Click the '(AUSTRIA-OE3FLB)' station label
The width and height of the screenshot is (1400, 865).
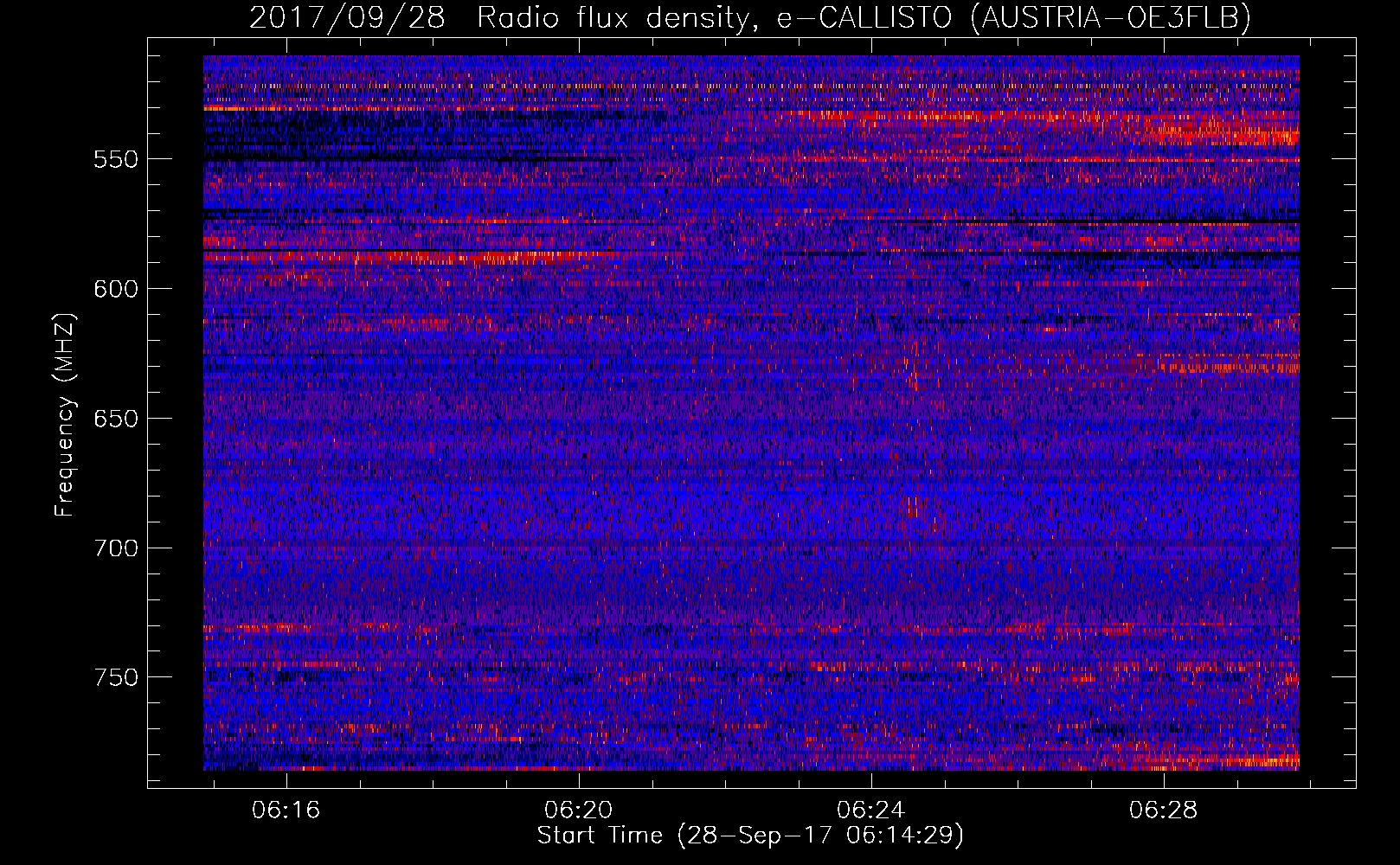(1111, 18)
